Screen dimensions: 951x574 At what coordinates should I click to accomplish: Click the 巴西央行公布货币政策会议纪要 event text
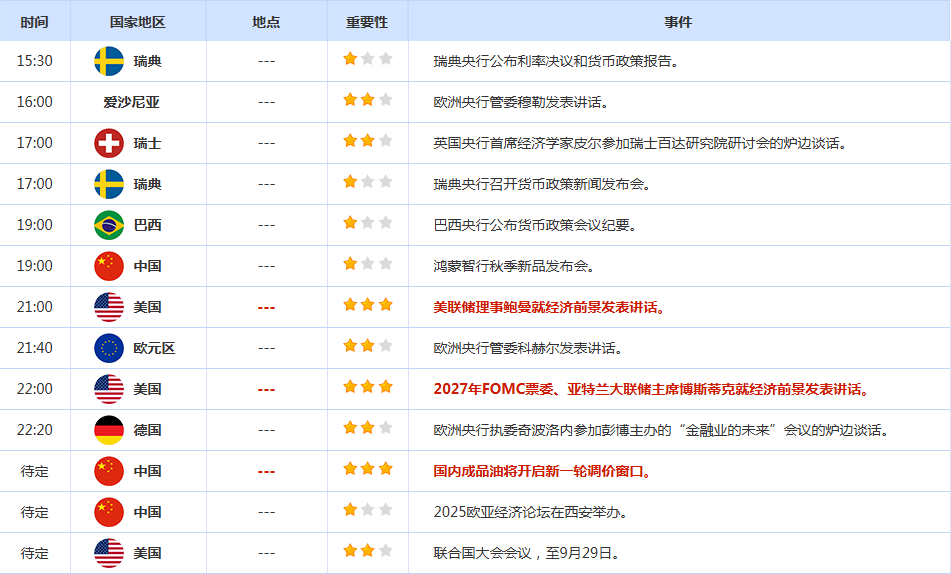tap(535, 225)
